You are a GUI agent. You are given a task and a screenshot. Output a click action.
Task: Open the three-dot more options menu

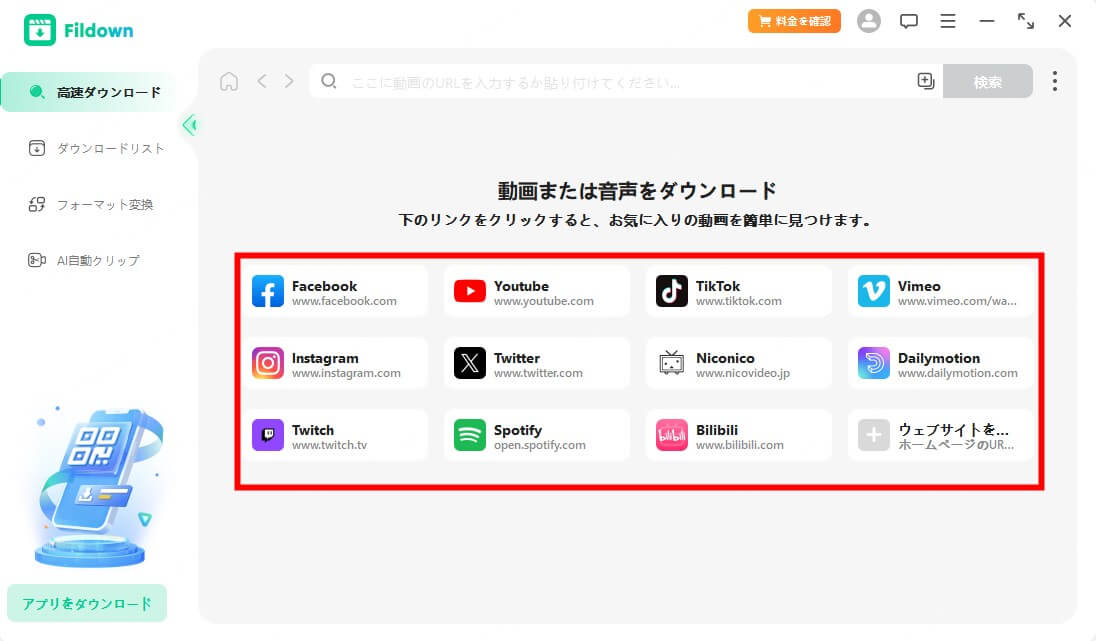1055,81
